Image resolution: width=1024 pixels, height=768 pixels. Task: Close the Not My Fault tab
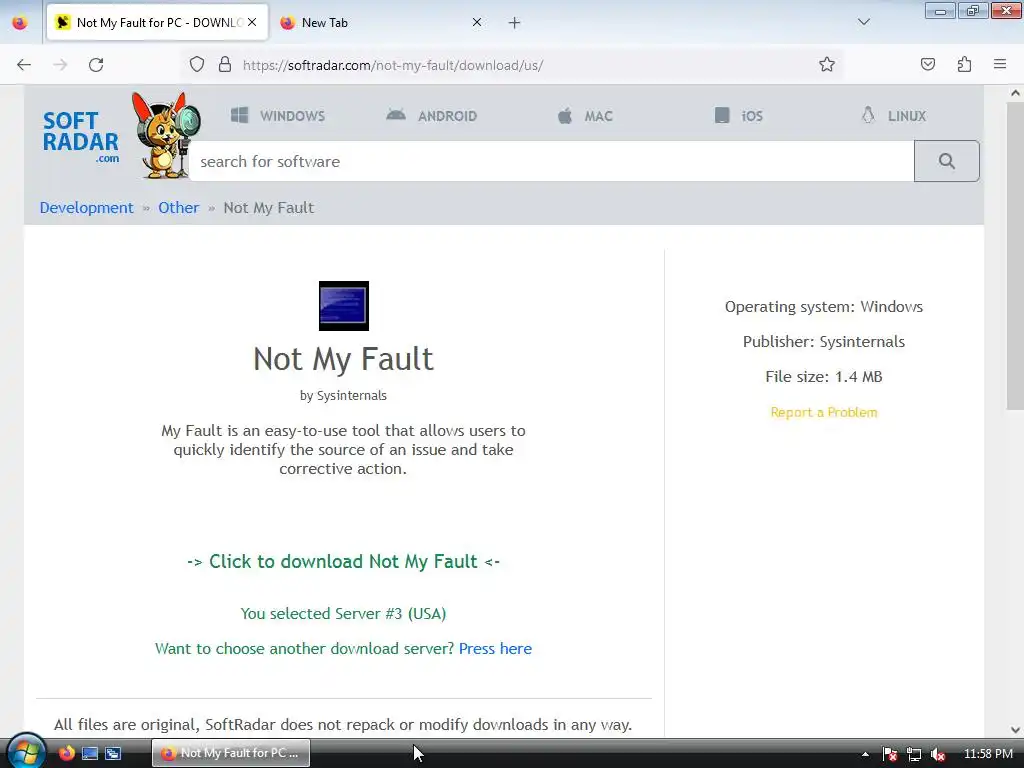click(x=252, y=22)
